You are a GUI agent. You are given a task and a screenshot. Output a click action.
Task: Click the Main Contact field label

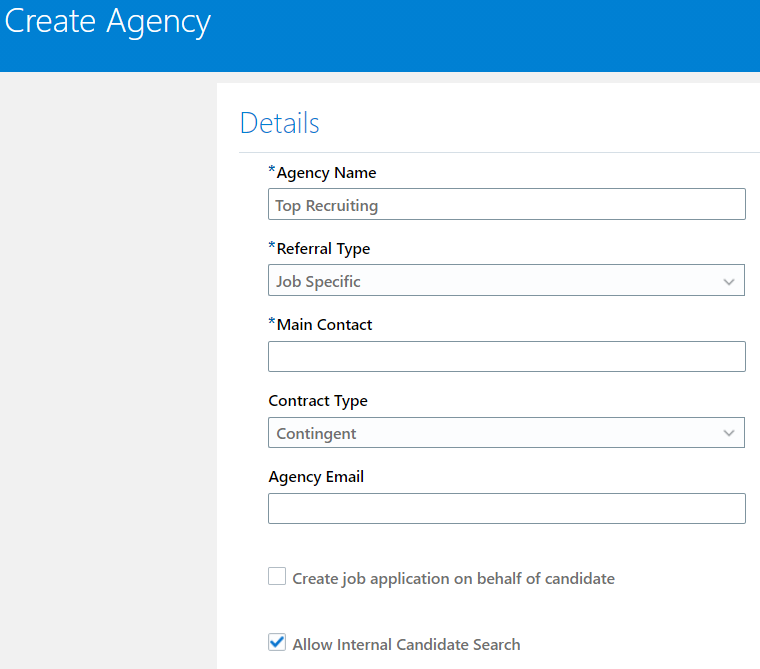pyautogui.click(x=324, y=325)
